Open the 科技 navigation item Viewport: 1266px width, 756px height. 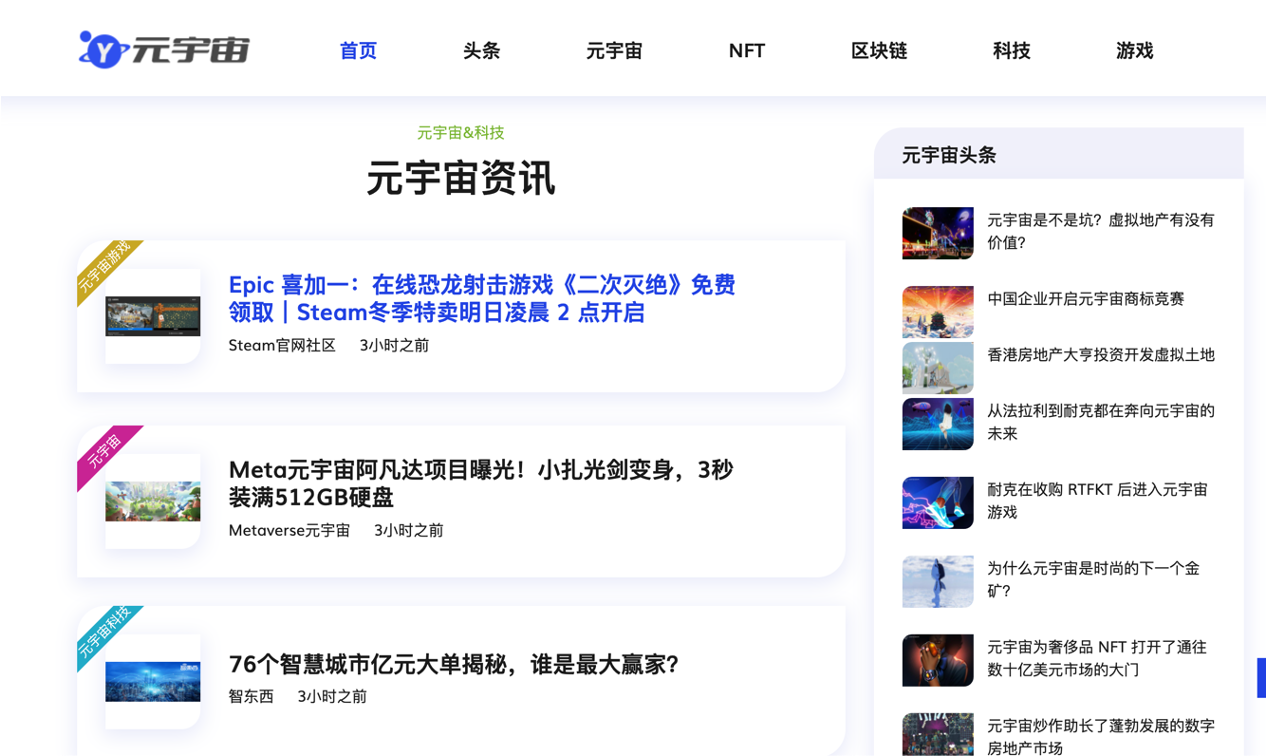click(1011, 51)
